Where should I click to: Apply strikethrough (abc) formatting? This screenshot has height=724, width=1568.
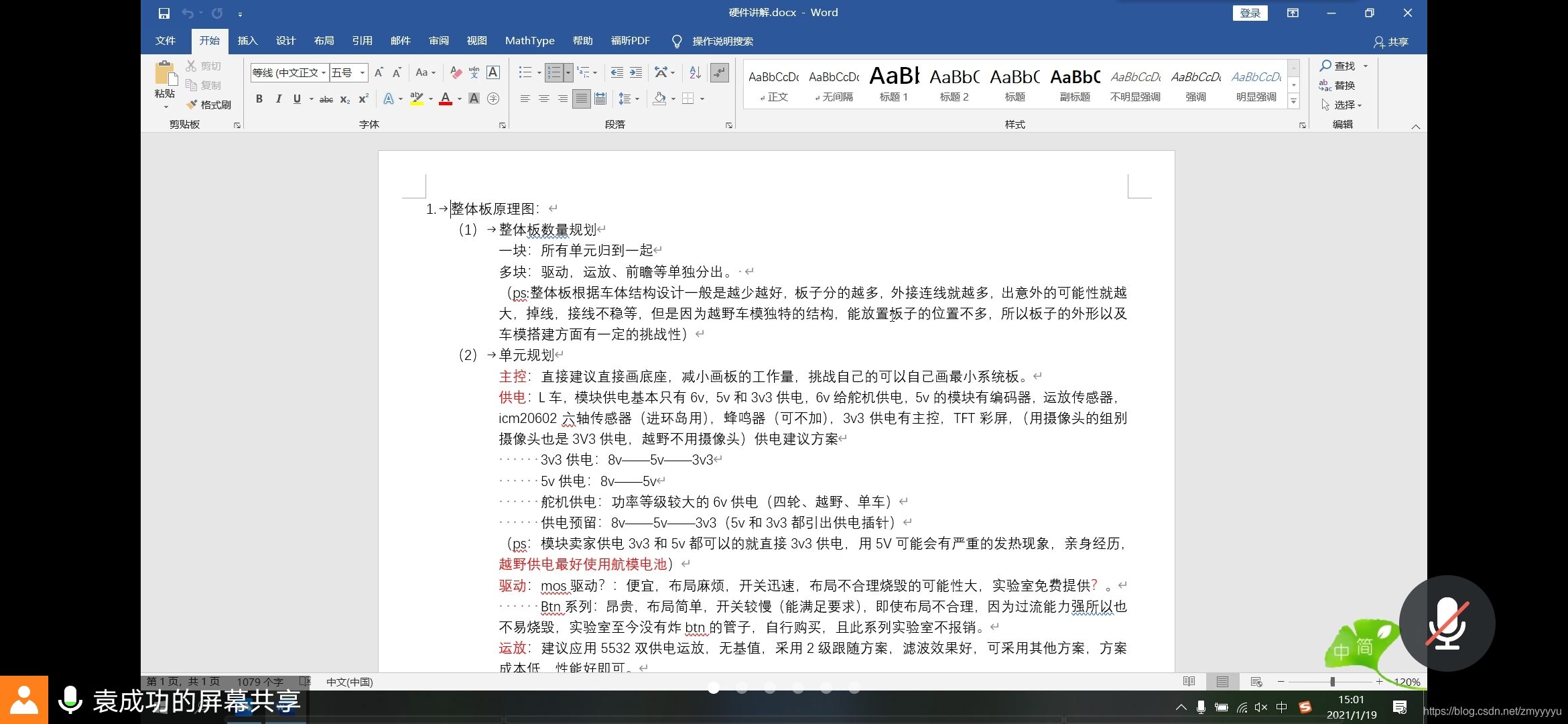coord(326,99)
